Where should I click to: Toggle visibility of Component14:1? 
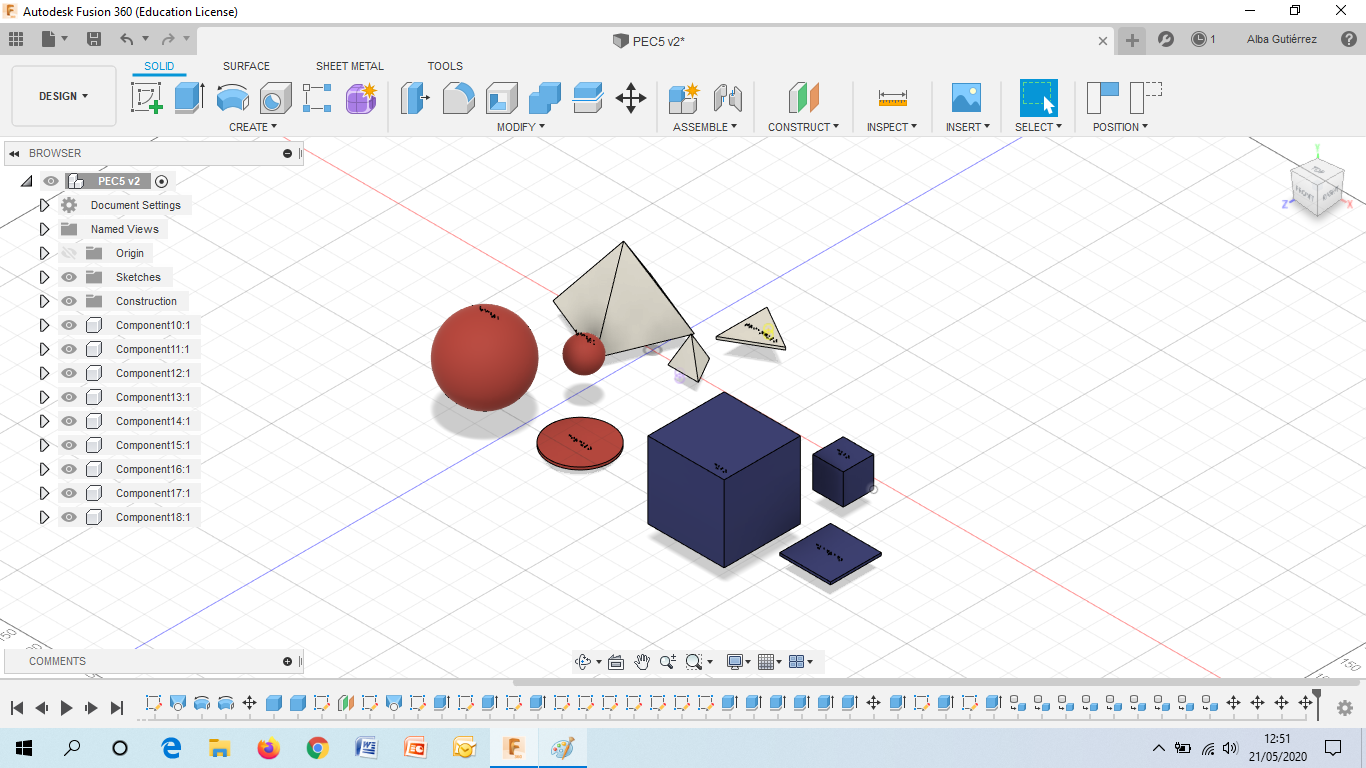[69, 421]
